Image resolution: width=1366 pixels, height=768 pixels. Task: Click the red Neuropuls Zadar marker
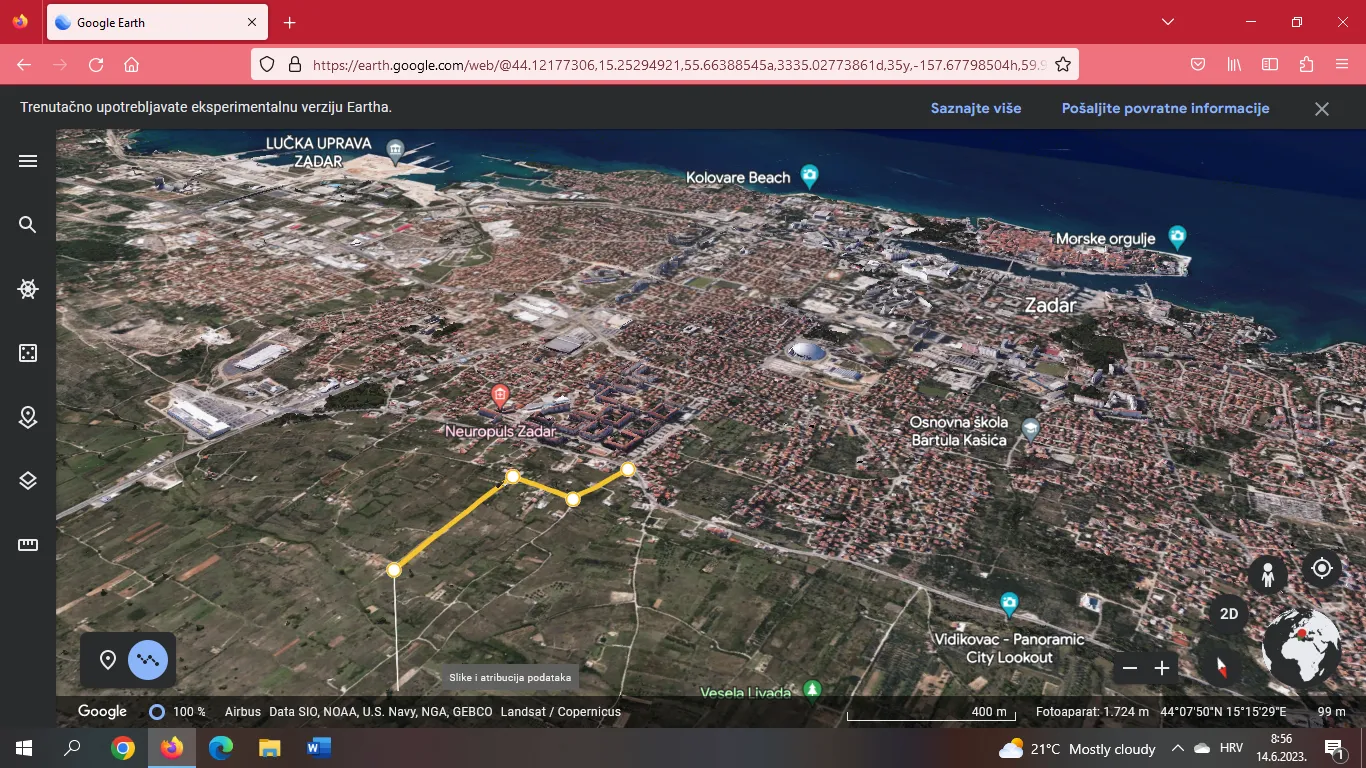coord(500,396)
